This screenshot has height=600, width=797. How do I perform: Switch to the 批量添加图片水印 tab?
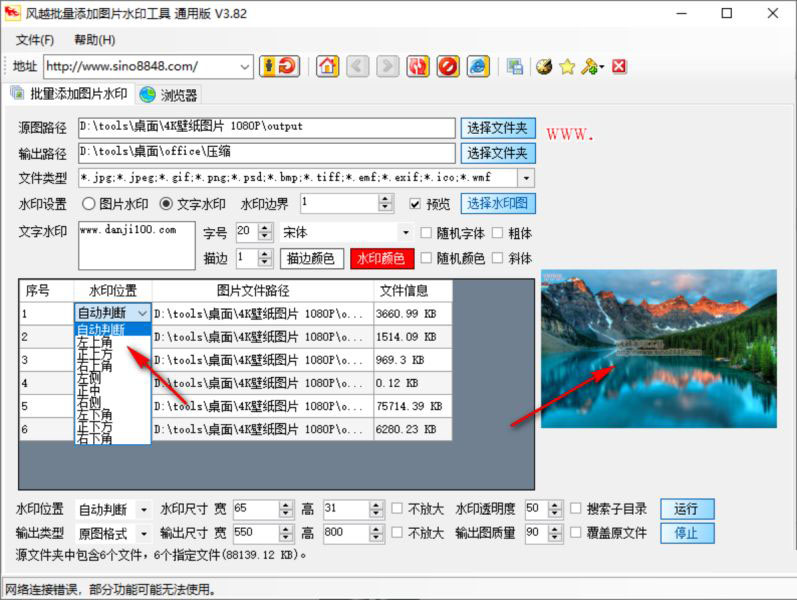pos(69,94)
